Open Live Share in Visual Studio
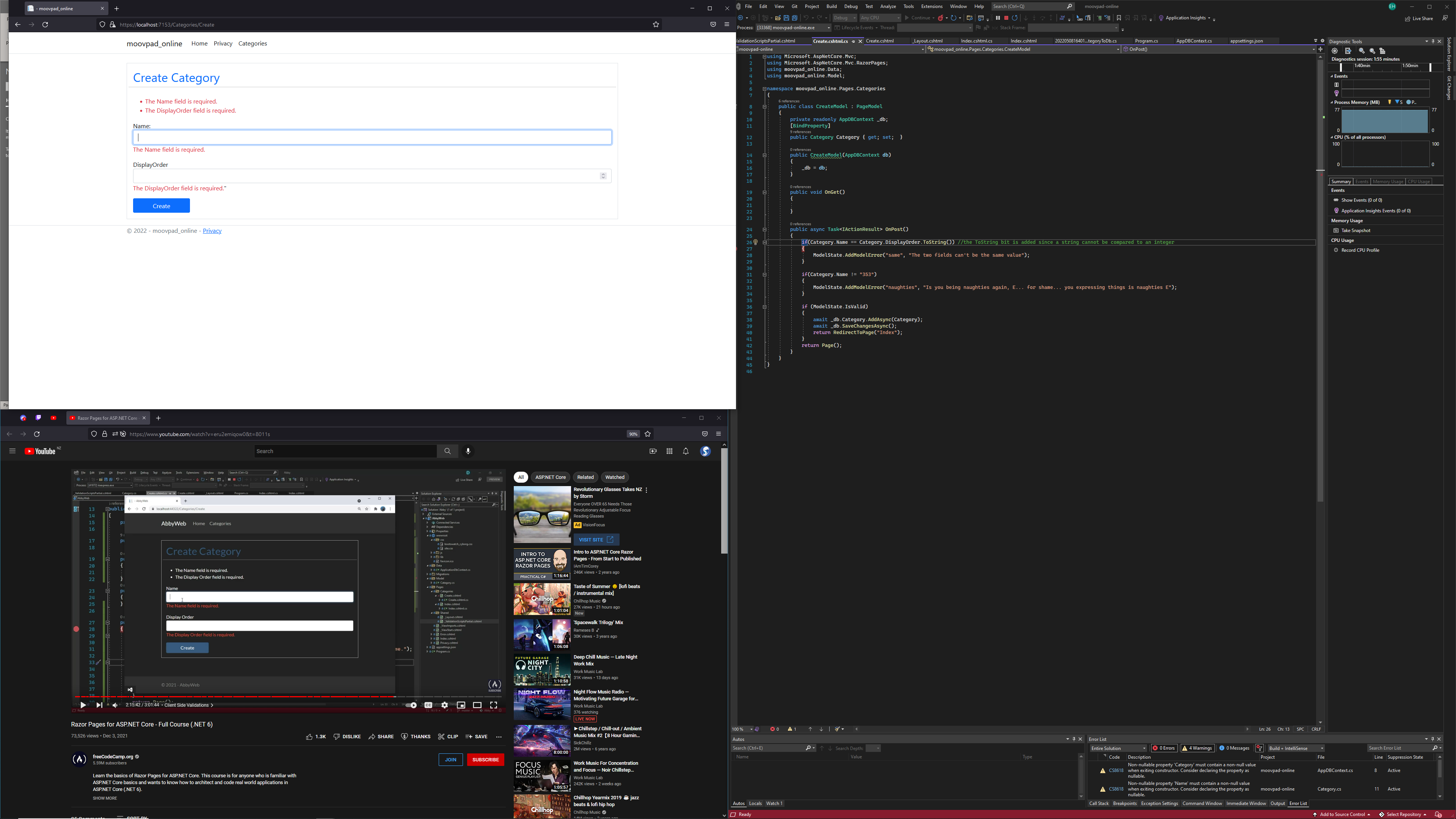Image resolution: width=1456 pixels, height=819 pixels. 1419,18
